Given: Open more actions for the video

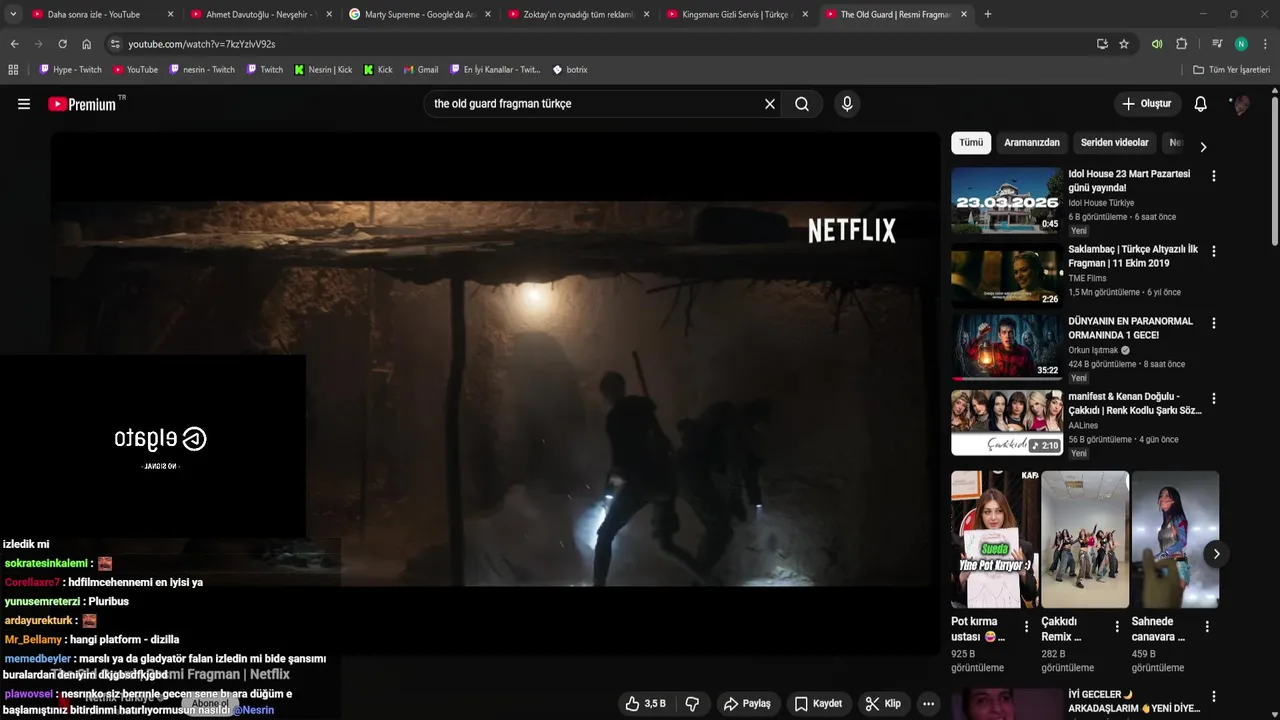Looking at the screenshot, I should click(x=929, y=704).
